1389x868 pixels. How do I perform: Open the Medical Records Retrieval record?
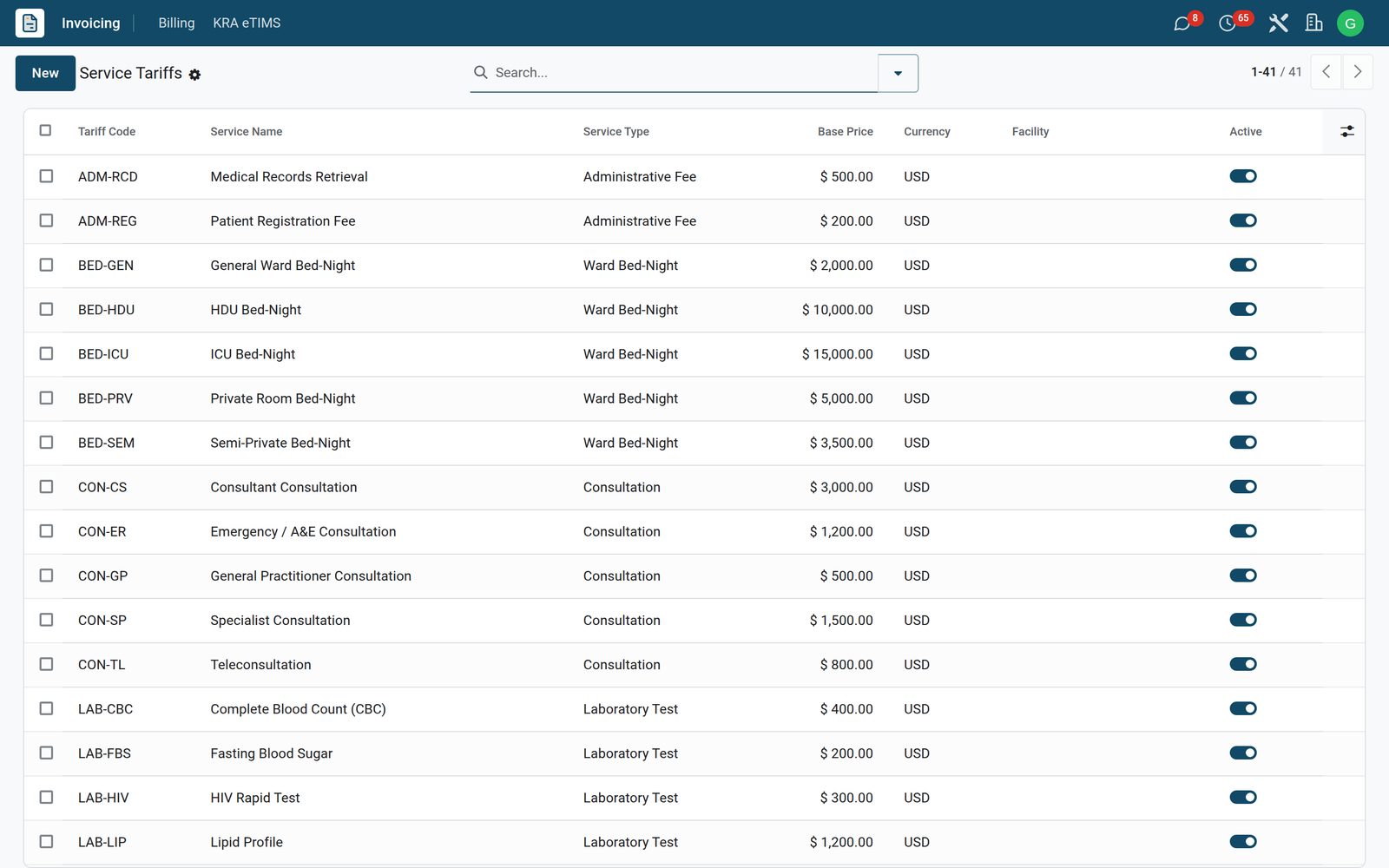point(289,176)
